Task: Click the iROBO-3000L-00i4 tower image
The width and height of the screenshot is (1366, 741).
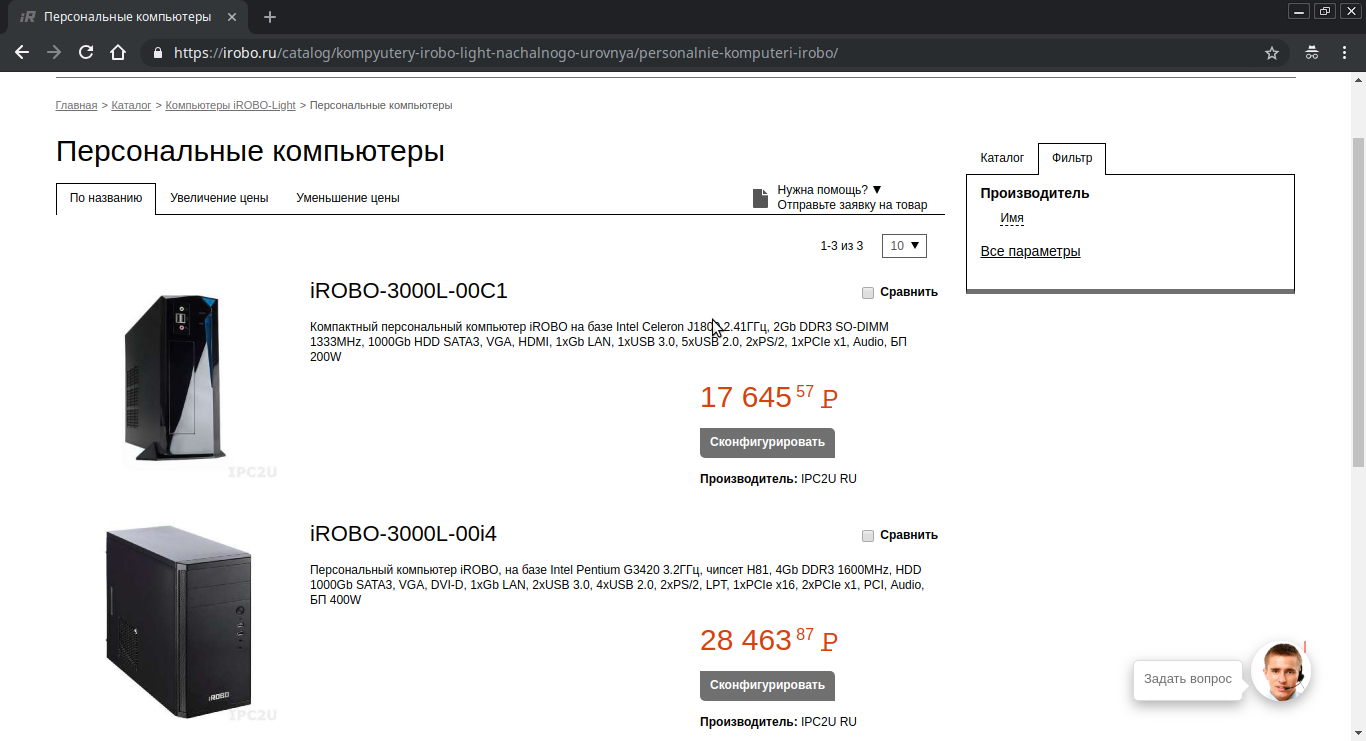Action: click(x=178, y=621)
